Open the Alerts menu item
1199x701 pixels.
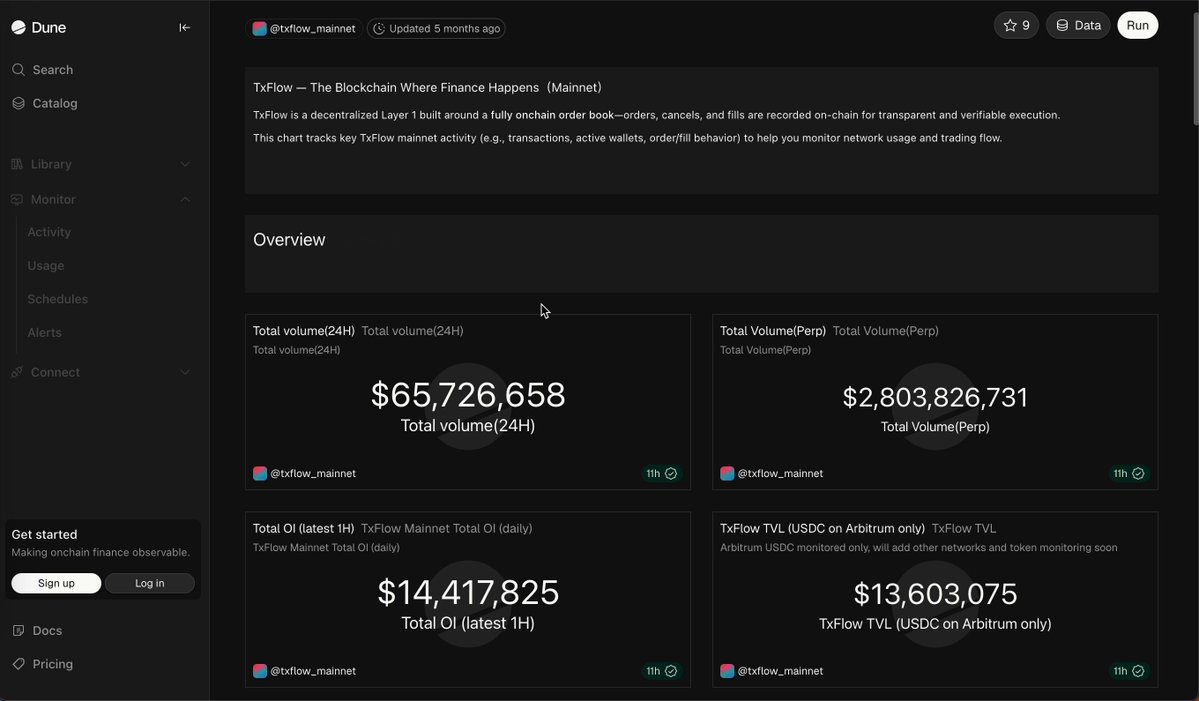point(44,333)
